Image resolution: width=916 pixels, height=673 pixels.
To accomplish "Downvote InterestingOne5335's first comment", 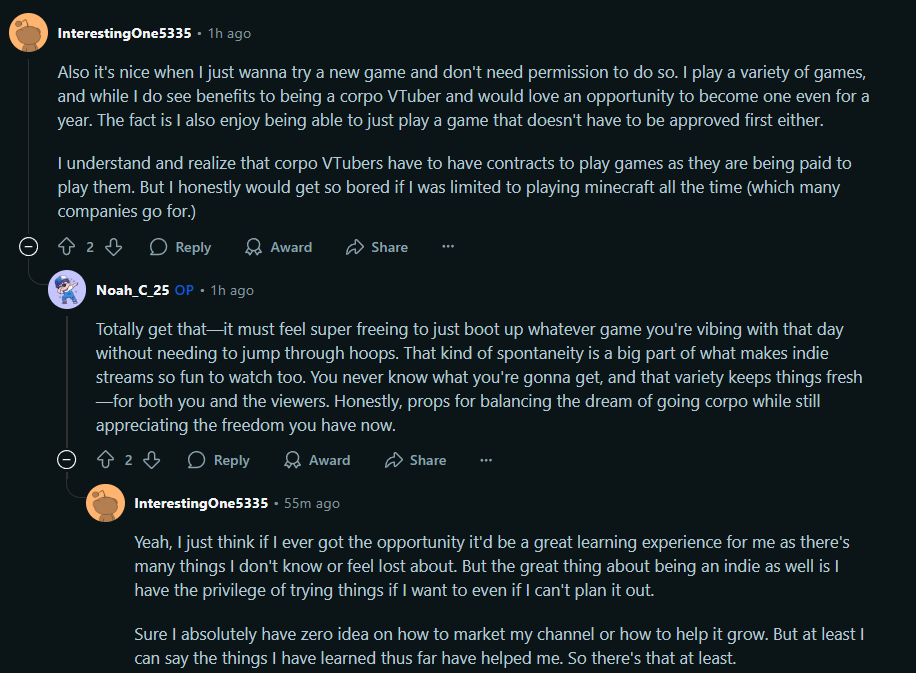I will click(x=113, y=247).
